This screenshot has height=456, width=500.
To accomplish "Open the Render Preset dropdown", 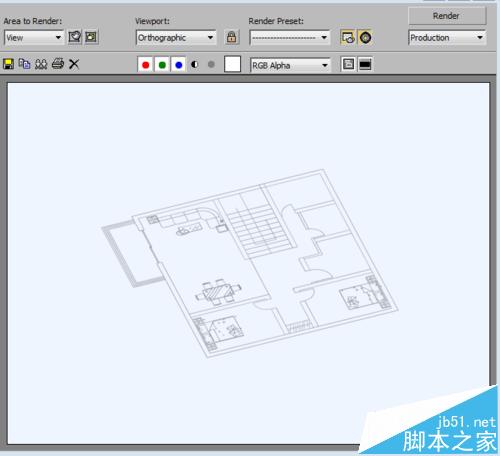I will [289, 37].
